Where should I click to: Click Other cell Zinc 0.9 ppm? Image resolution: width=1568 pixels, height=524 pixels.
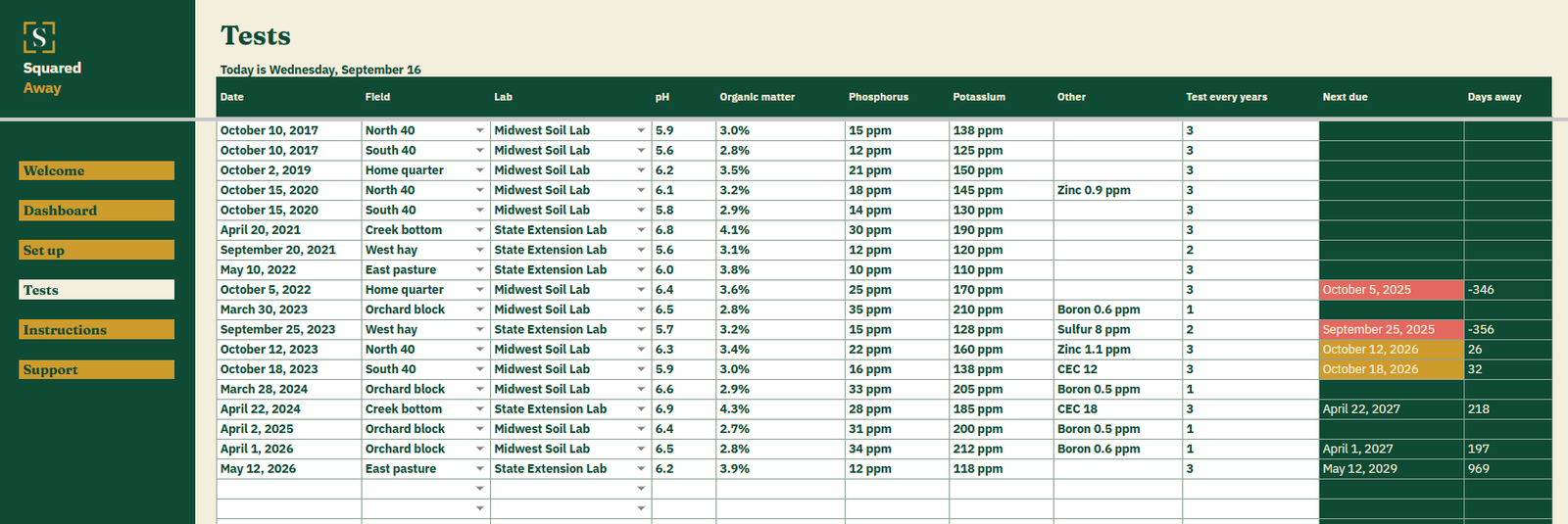(1118, 190)
